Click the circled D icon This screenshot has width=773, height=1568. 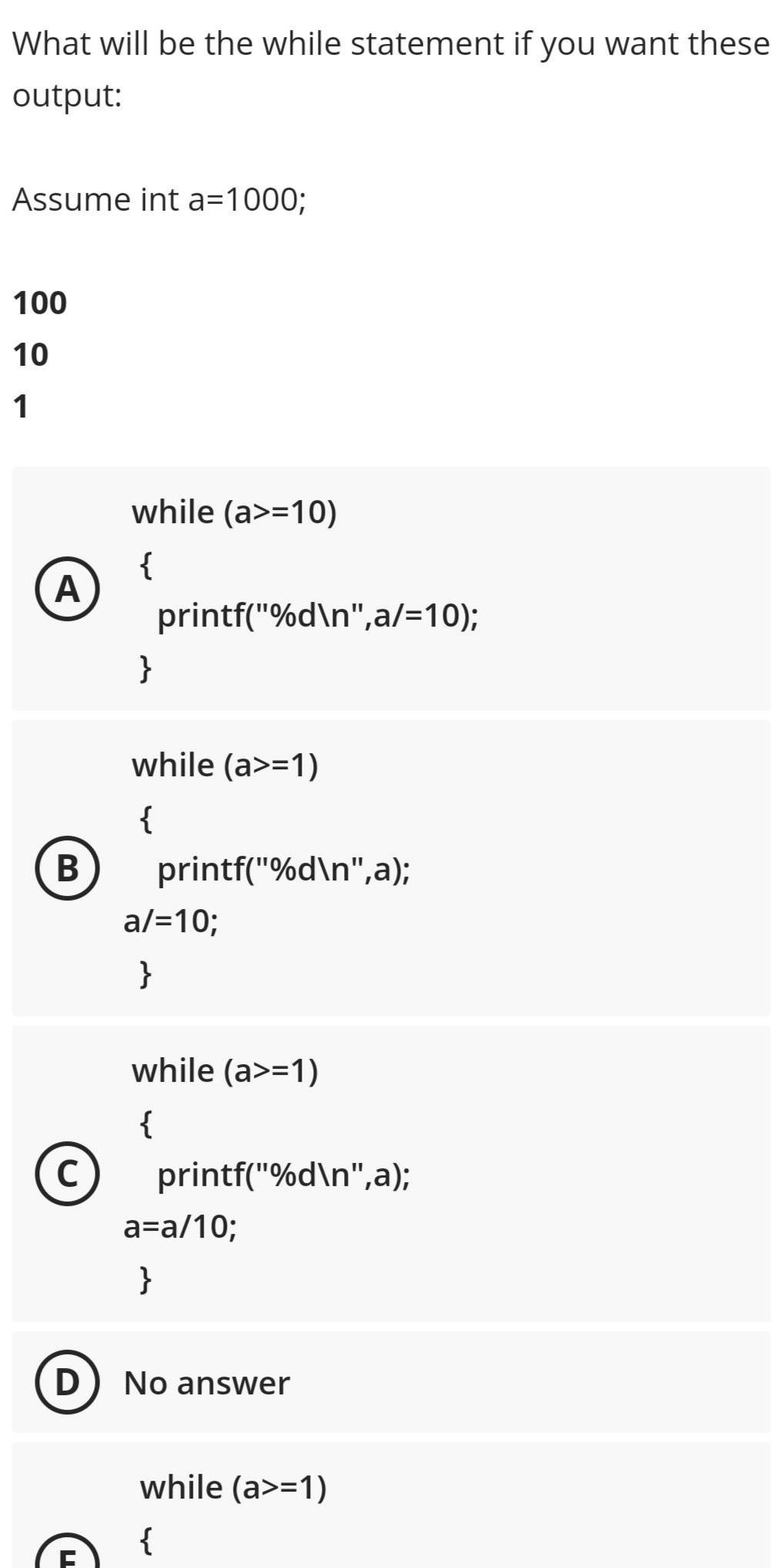(66, 1383)
